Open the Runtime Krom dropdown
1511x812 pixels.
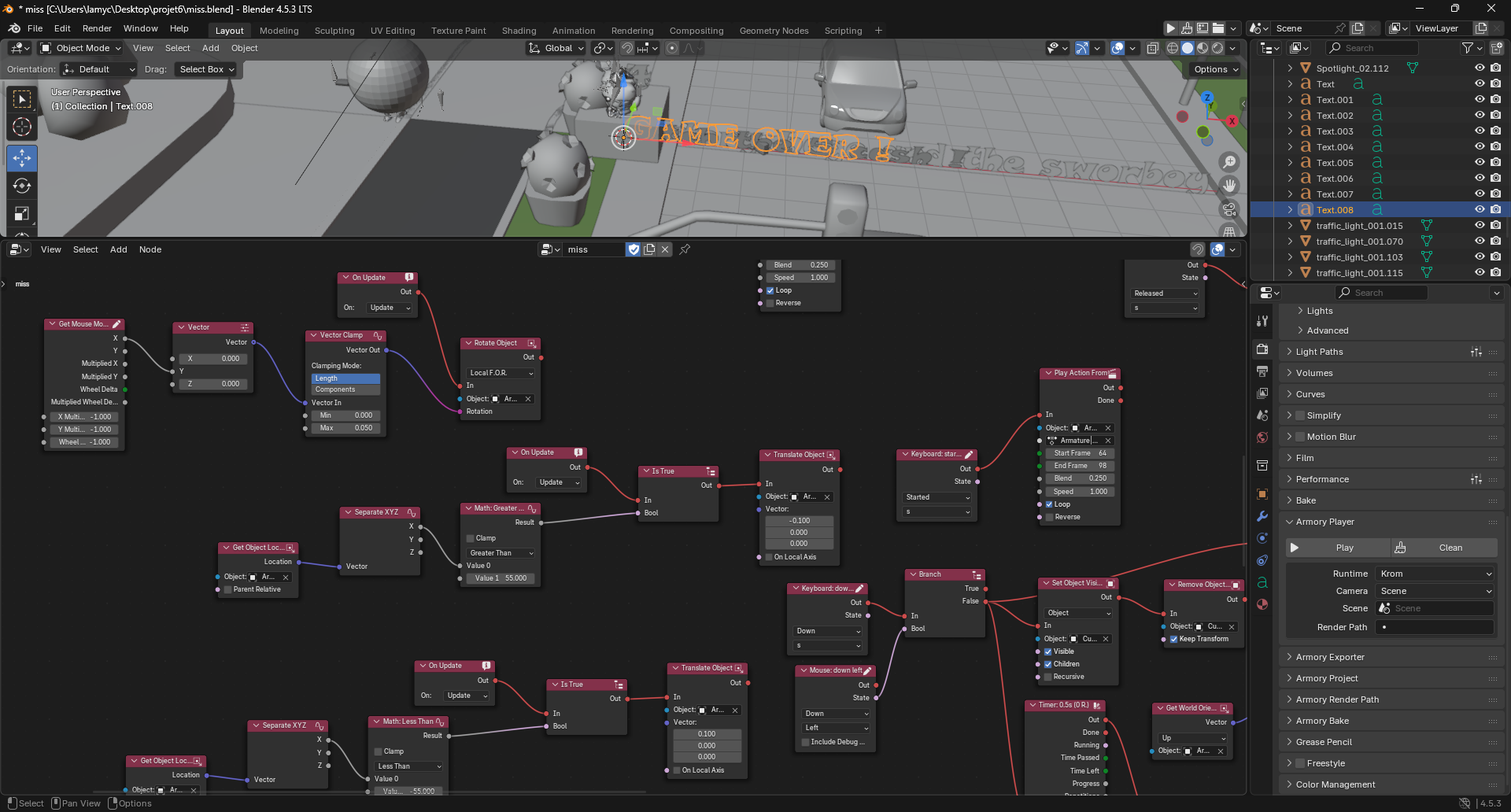1435,574
